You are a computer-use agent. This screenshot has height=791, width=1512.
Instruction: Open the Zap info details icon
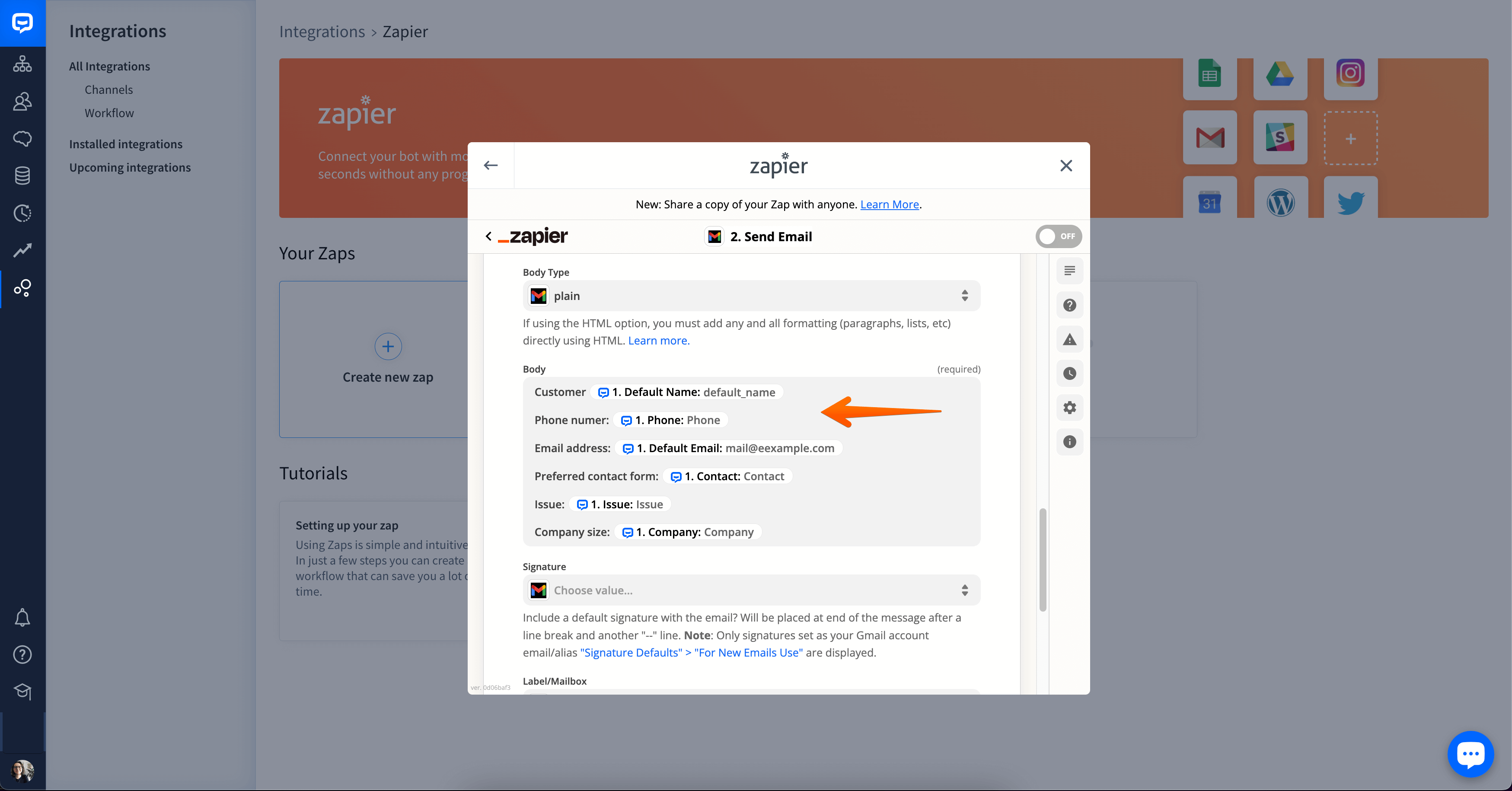1069,441
